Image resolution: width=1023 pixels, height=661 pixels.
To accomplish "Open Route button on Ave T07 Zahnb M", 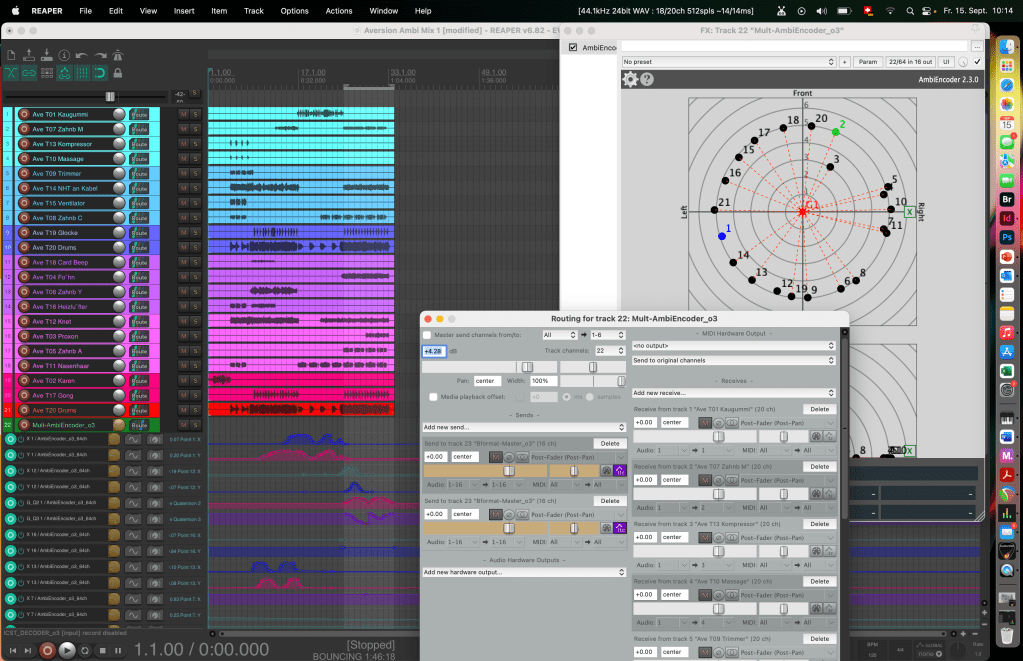I will tap(139, 129).
